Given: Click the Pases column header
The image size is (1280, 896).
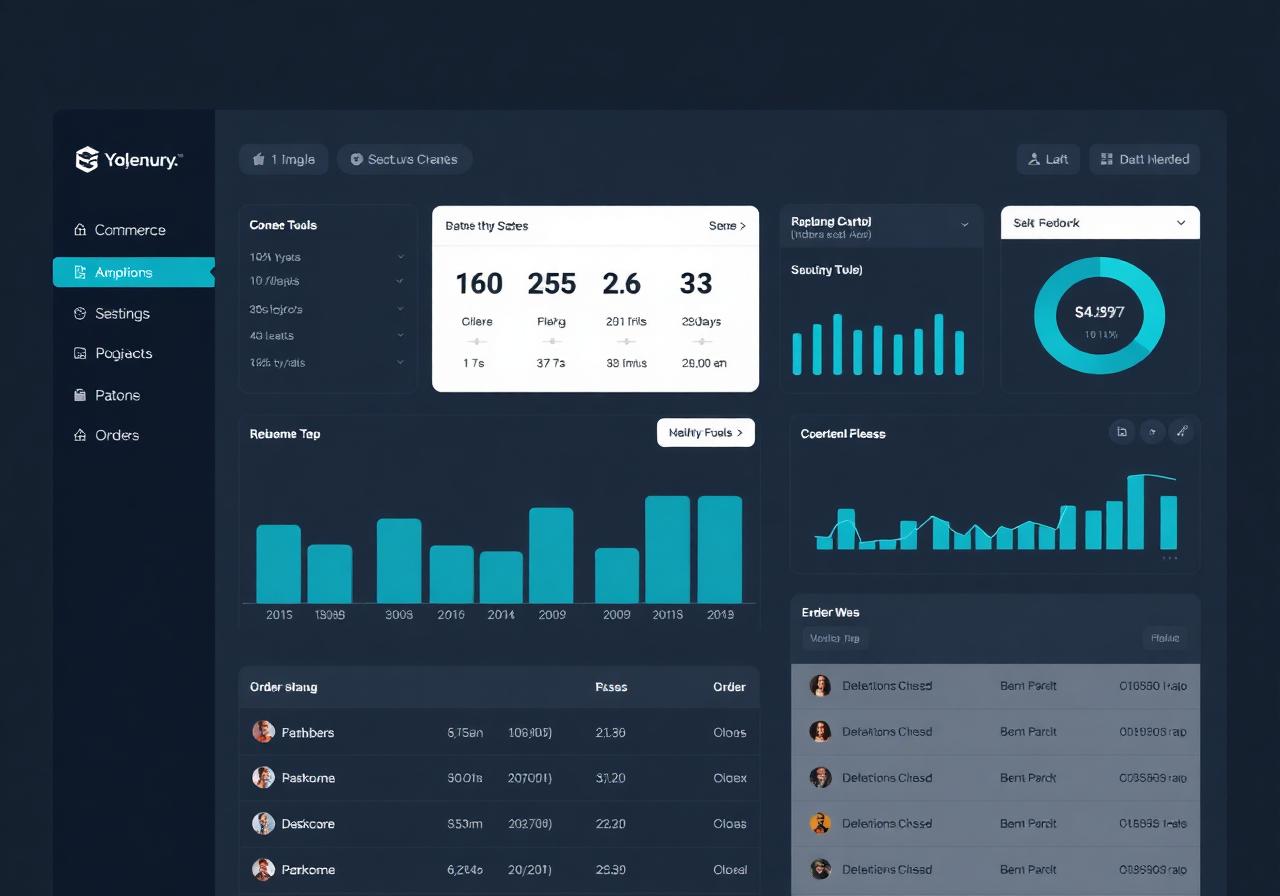Looking at the screenshot, I should (611, 687).
